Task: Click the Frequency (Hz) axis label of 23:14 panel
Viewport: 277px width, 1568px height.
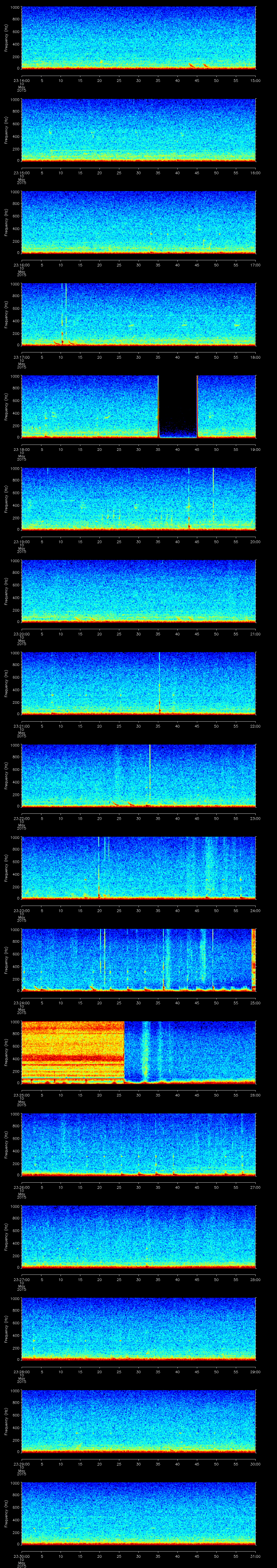Action: pos(7,38)
